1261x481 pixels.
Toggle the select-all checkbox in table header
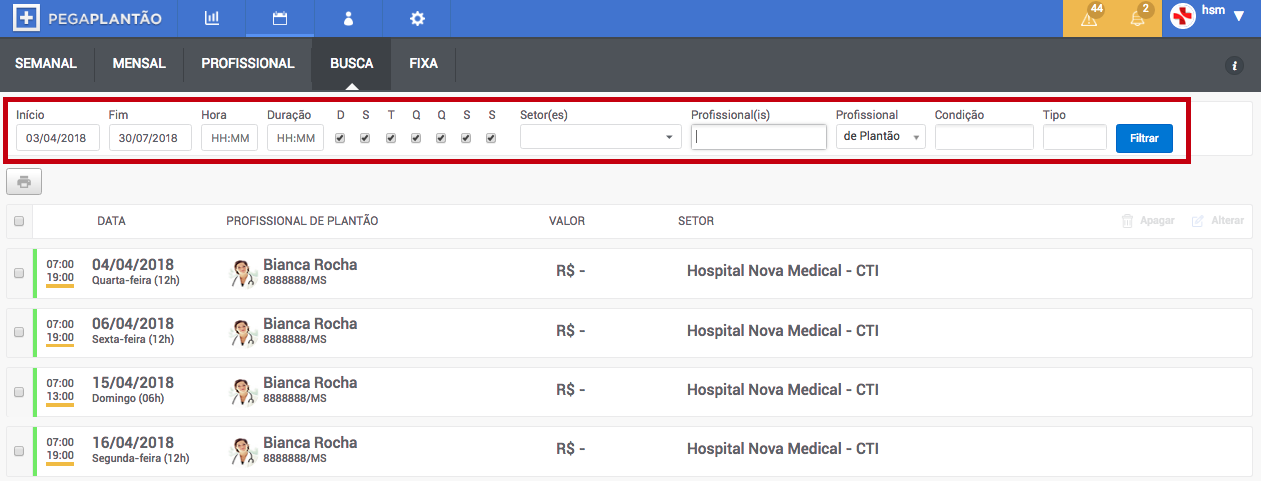pos(19,221)
